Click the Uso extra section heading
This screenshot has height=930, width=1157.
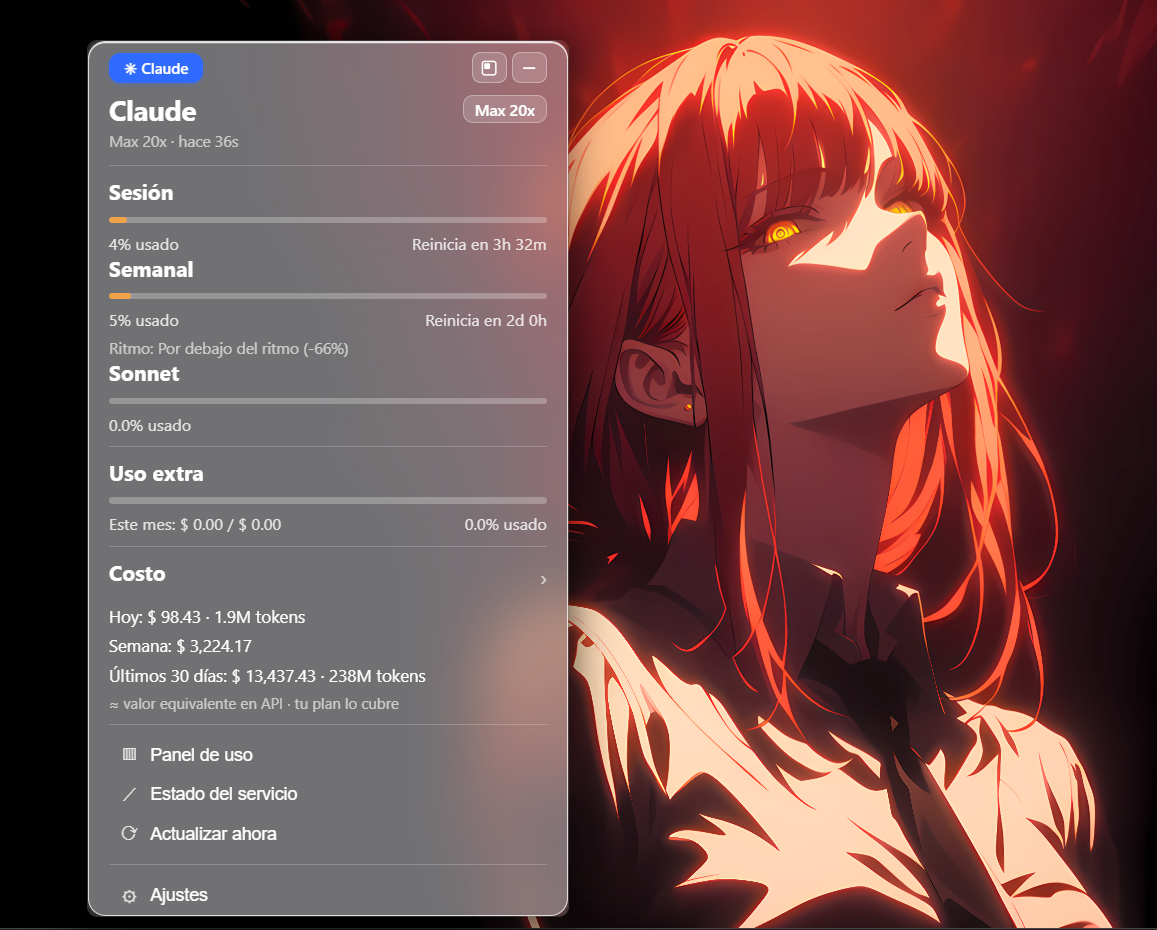(156, 474)
